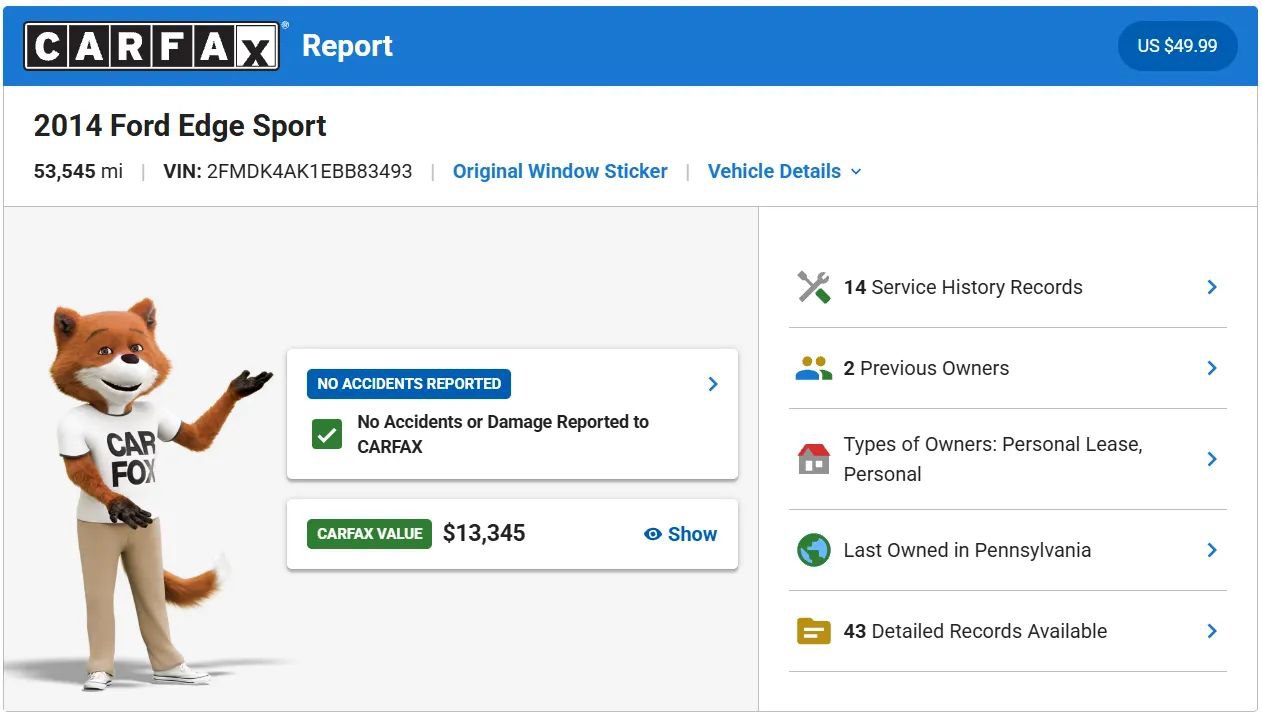Click the green no-accidents checkmark icon

coord(327,434)
